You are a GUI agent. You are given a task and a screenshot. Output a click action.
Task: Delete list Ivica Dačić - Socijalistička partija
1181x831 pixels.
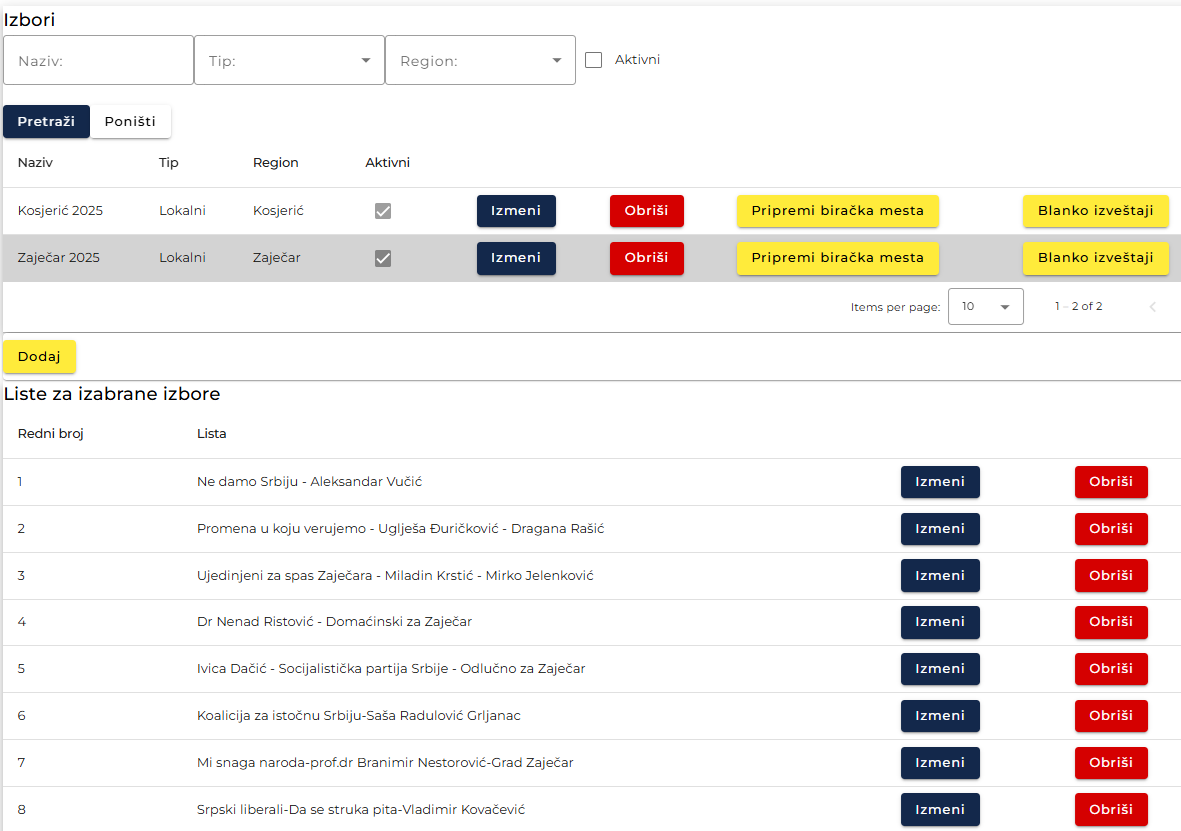[x=1111, y=669]
